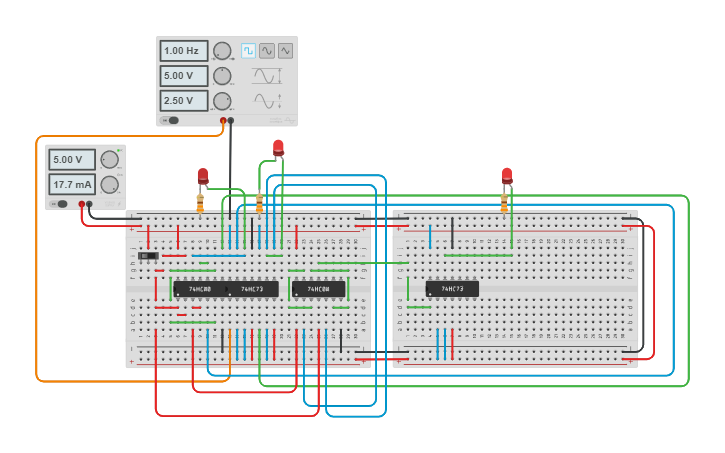
Task: Click the 74HC08 chip on left breadboard
Action: [318, 289]
